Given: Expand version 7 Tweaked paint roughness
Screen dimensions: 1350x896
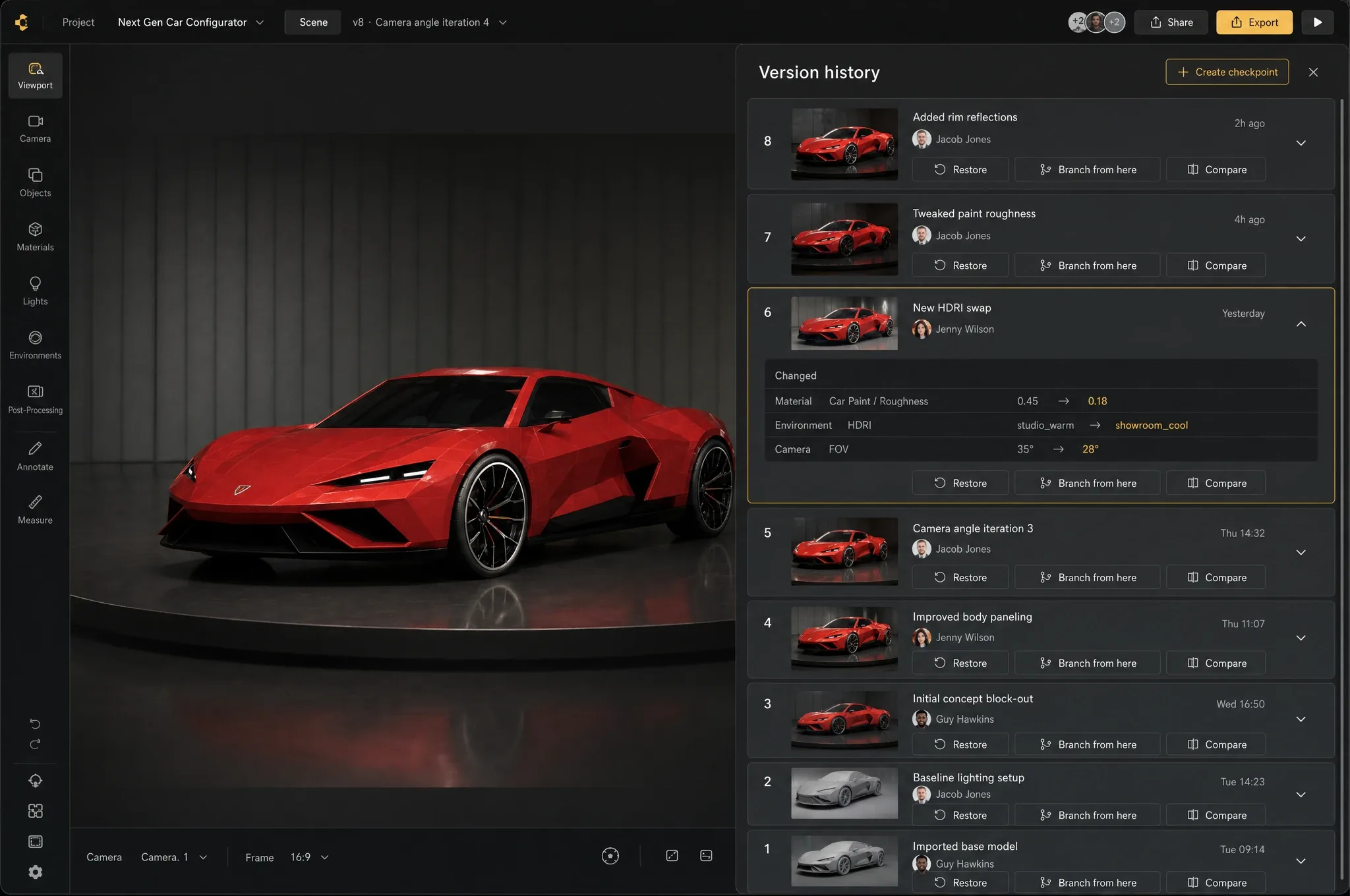Looking at the screenshot, I should [1301, 238].
